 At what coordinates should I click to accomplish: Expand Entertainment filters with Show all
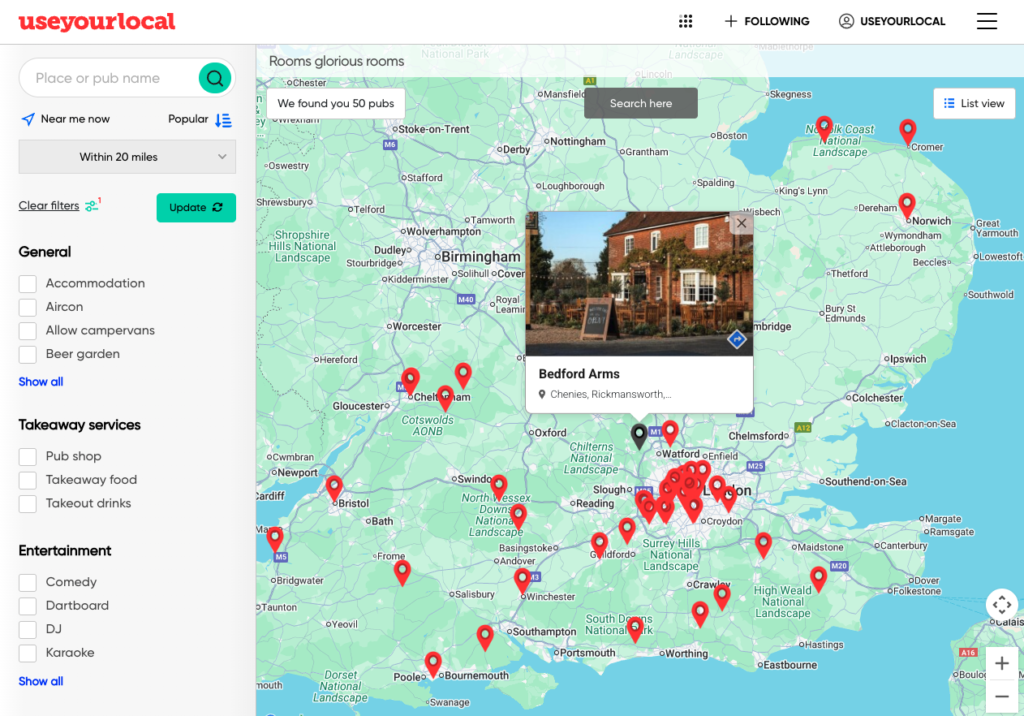pyautogui.click(x=41, y=681)
